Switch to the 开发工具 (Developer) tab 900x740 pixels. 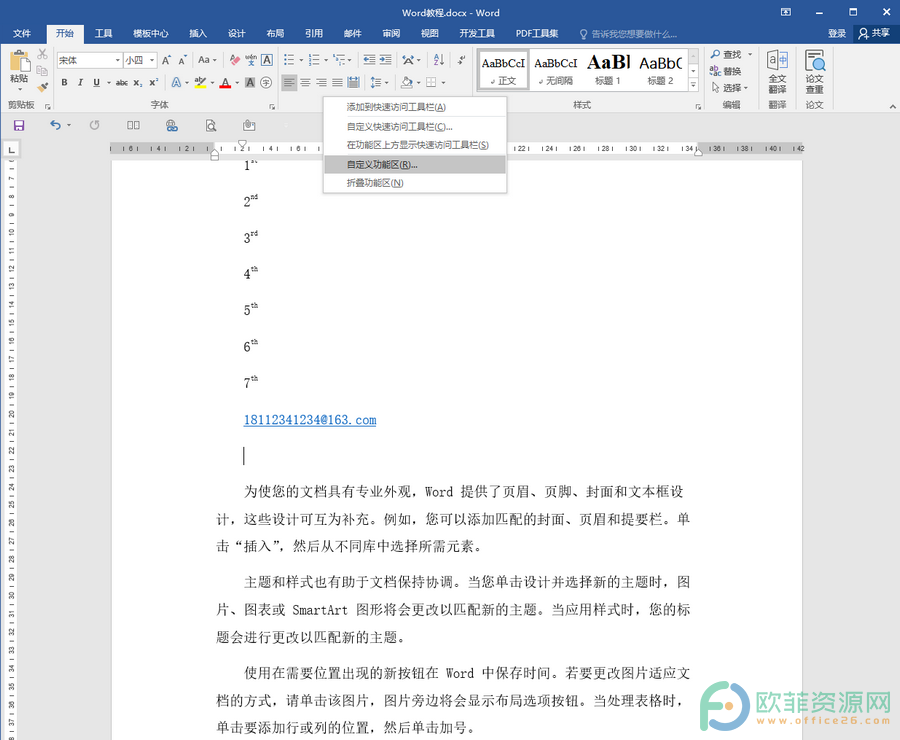click(x=476, y=33)
